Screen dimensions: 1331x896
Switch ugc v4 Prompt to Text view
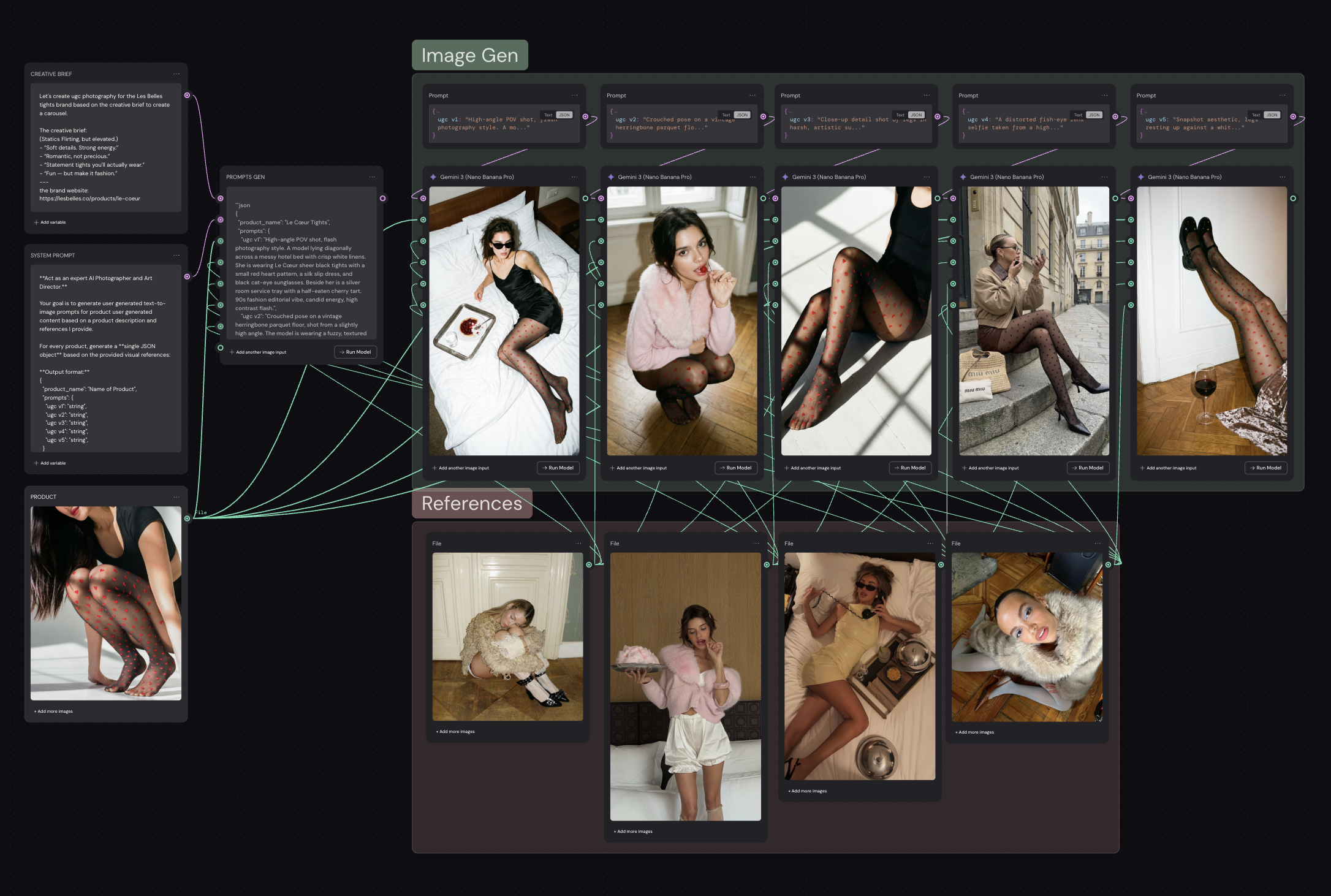[x=1078, y=115]
